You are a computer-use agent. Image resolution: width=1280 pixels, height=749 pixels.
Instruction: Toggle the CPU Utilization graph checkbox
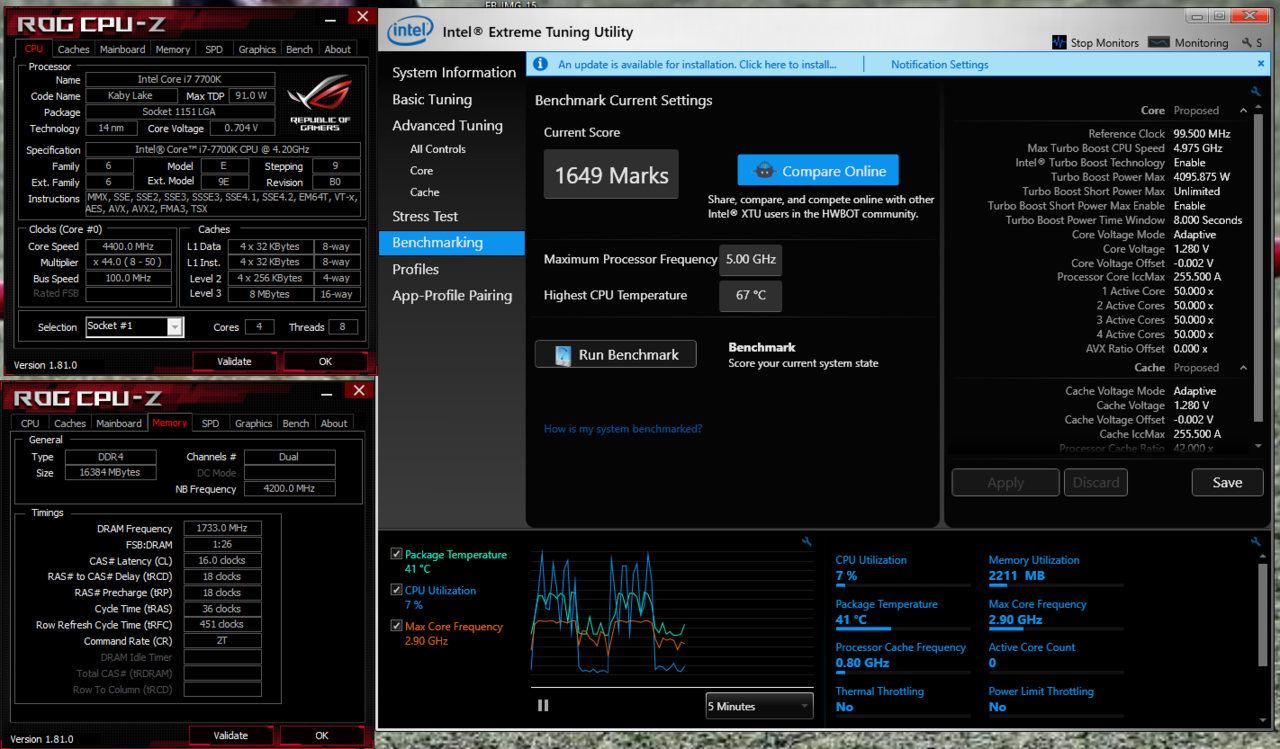click(397, 590)
